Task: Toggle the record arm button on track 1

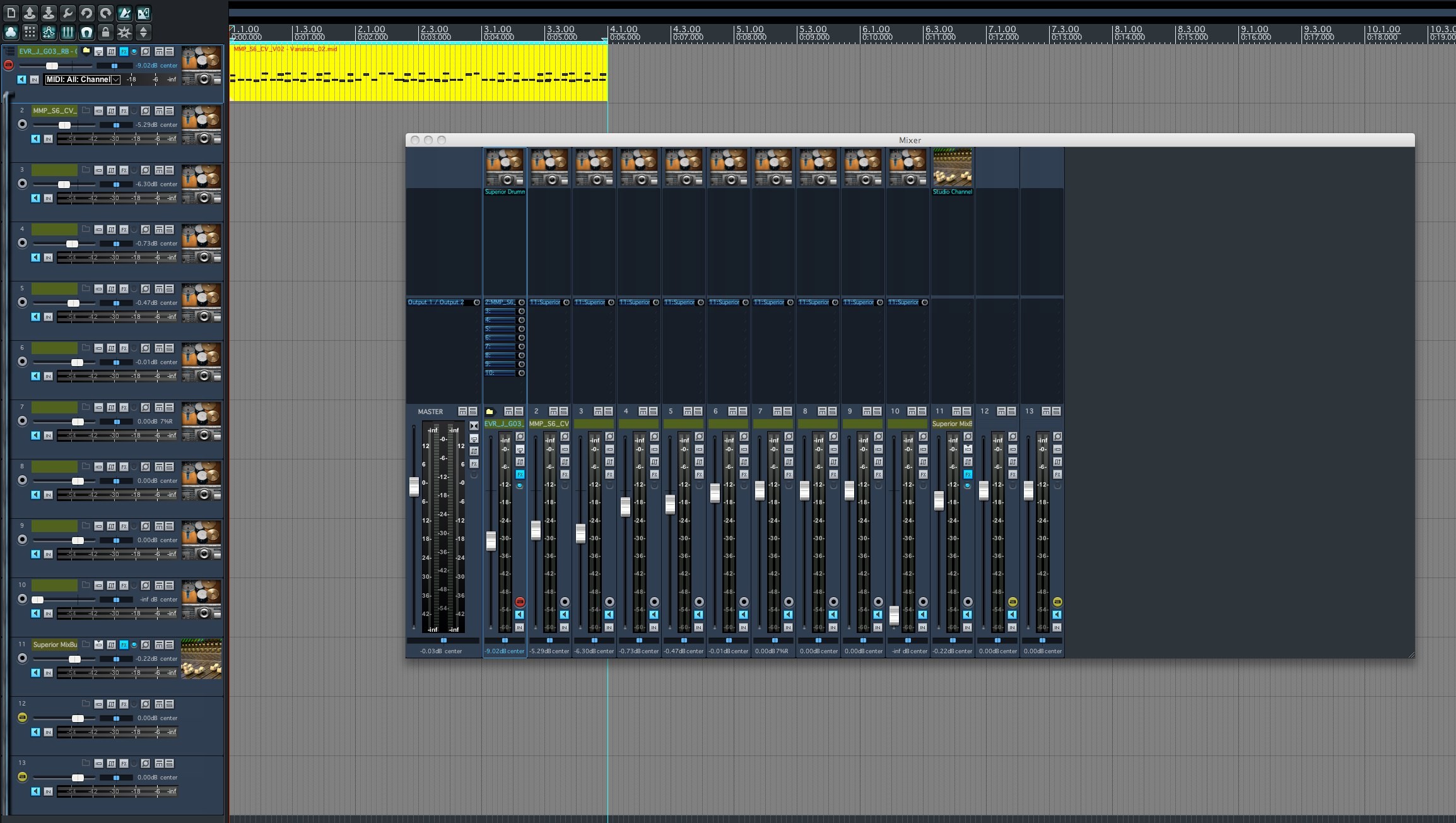Action: pos(8,65)
